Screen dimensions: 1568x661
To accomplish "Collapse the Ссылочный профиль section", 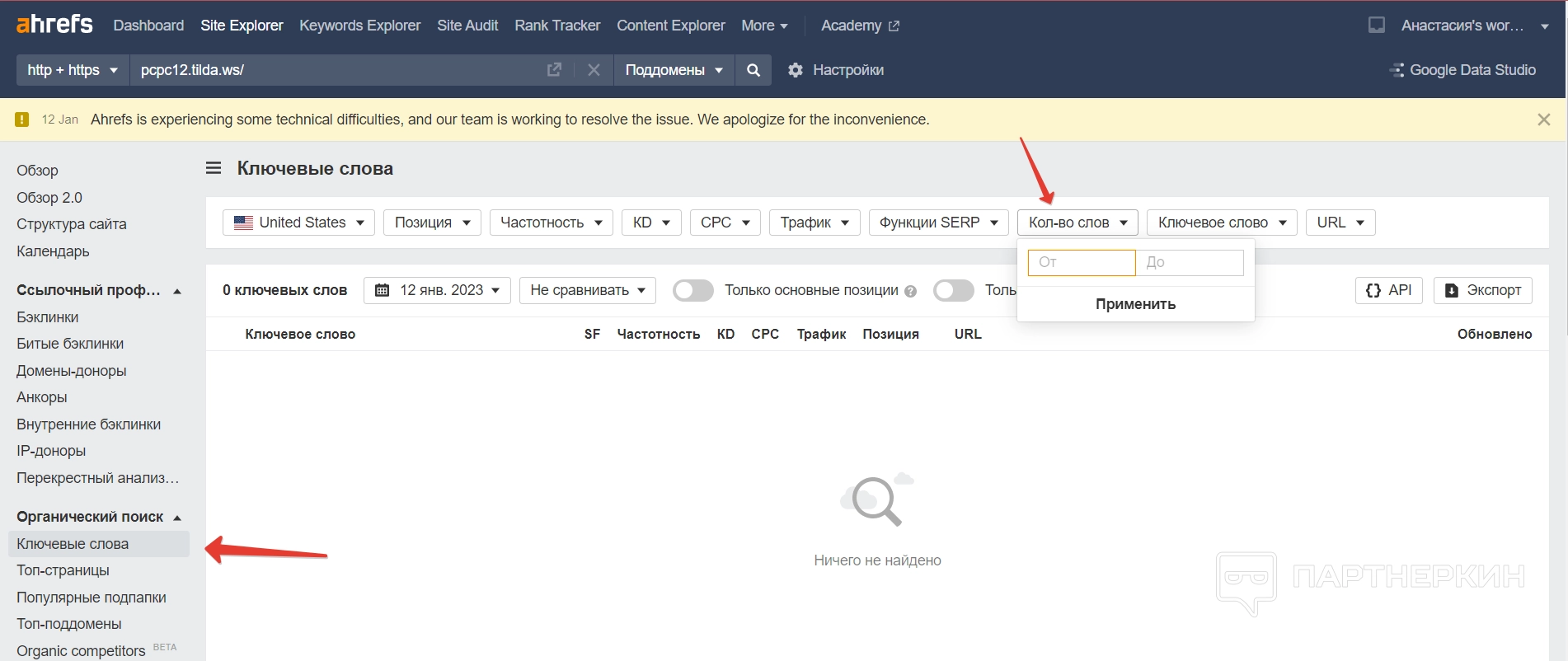I will [x=99, y=290].
